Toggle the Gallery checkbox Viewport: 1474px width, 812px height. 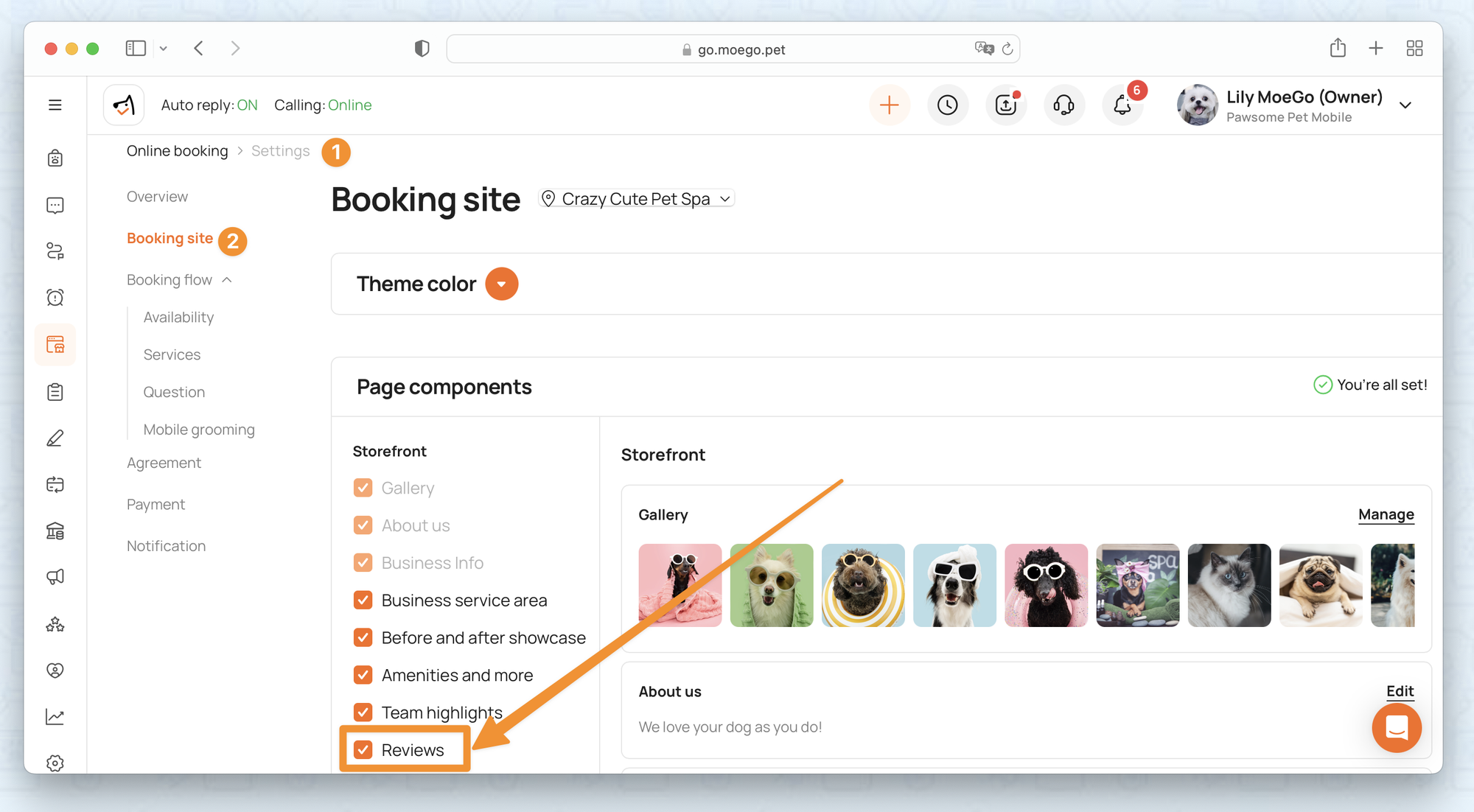[x=363, y=488]
